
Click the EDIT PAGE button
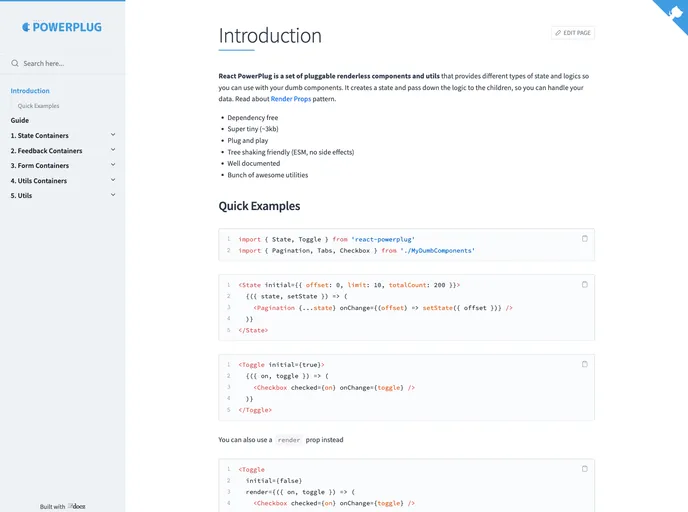pos(573,33)
